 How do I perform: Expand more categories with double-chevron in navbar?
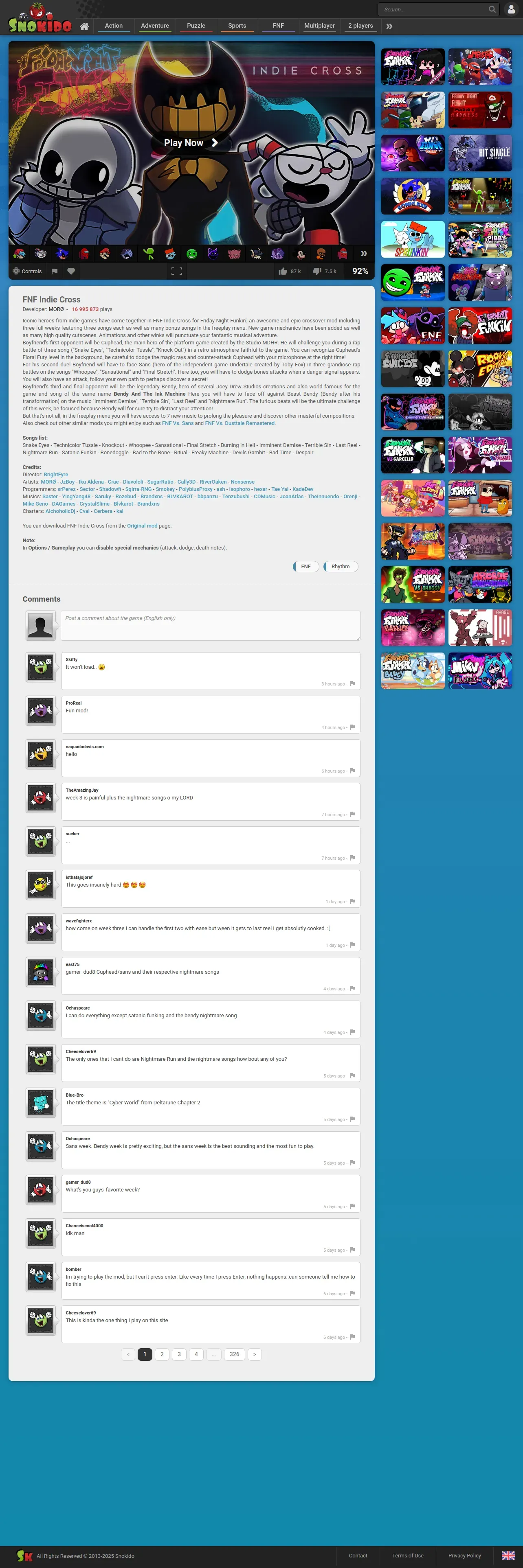tap(389, 26)
